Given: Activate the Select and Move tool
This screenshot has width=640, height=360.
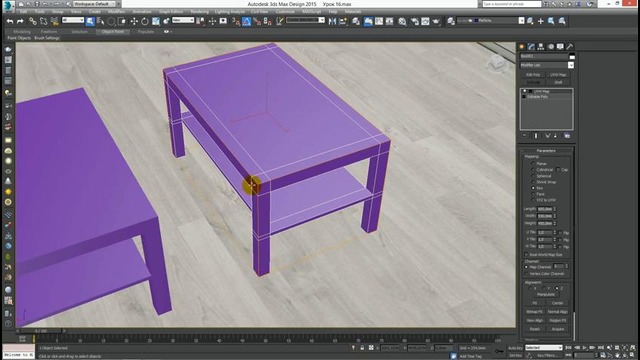Looking at the screenshot, I should 134,21.
